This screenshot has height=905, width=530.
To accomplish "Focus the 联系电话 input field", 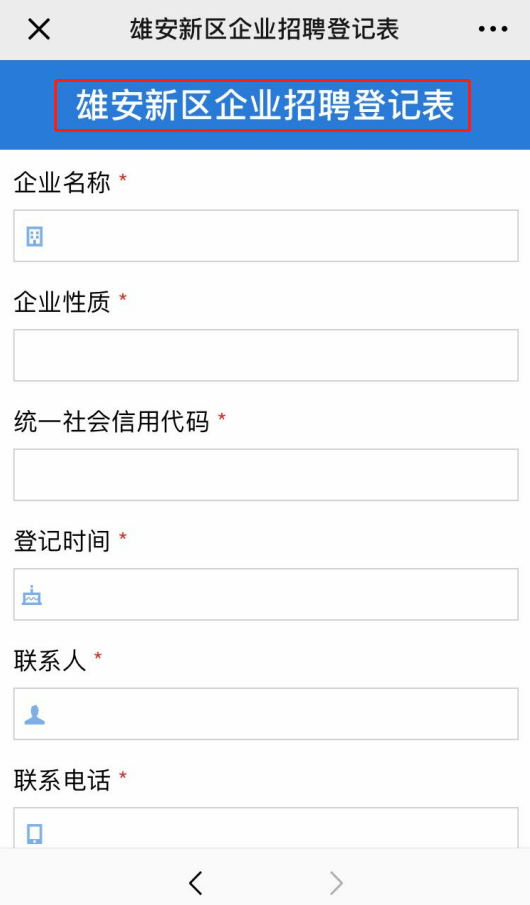I will (x=266, y=828).
